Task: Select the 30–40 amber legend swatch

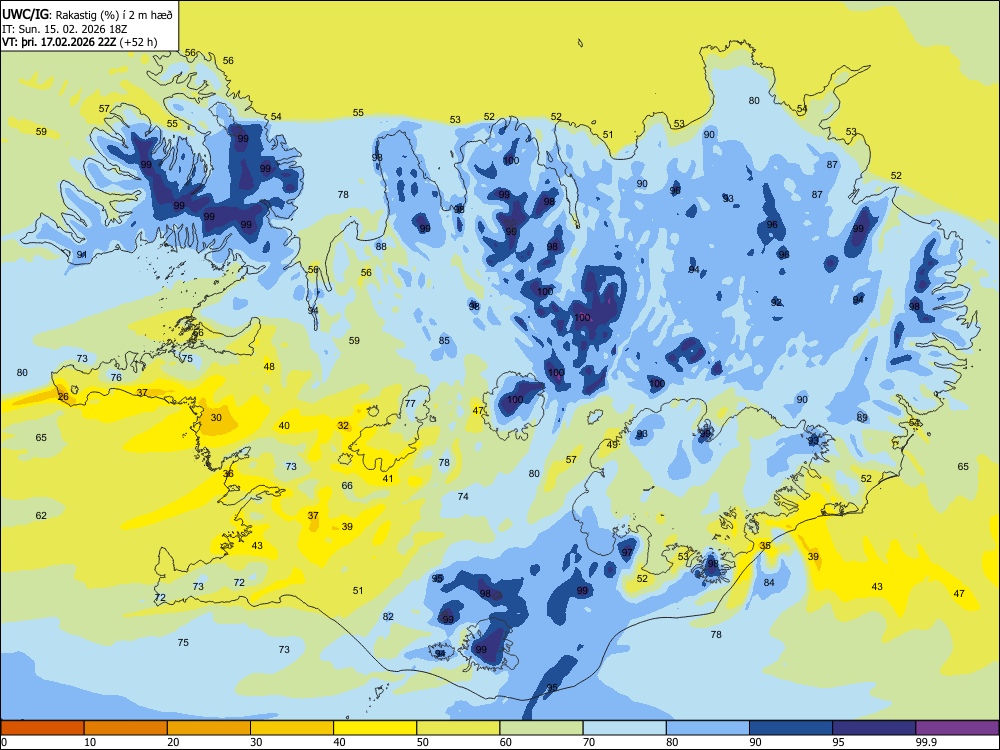Action: click(292, 728)
